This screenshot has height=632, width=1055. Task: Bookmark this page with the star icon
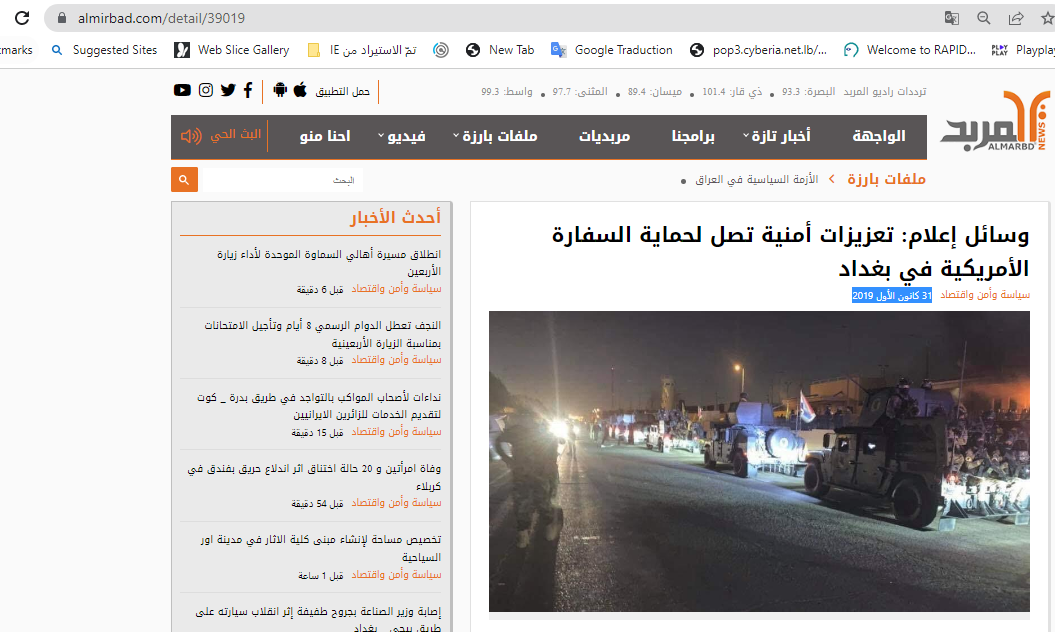[1045, 18]
